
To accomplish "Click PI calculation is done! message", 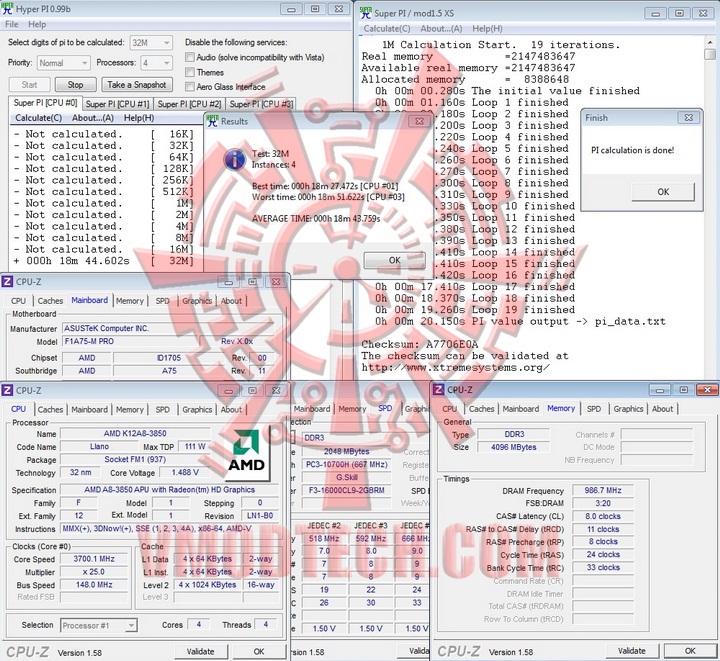I will click(x=633, y=150).
